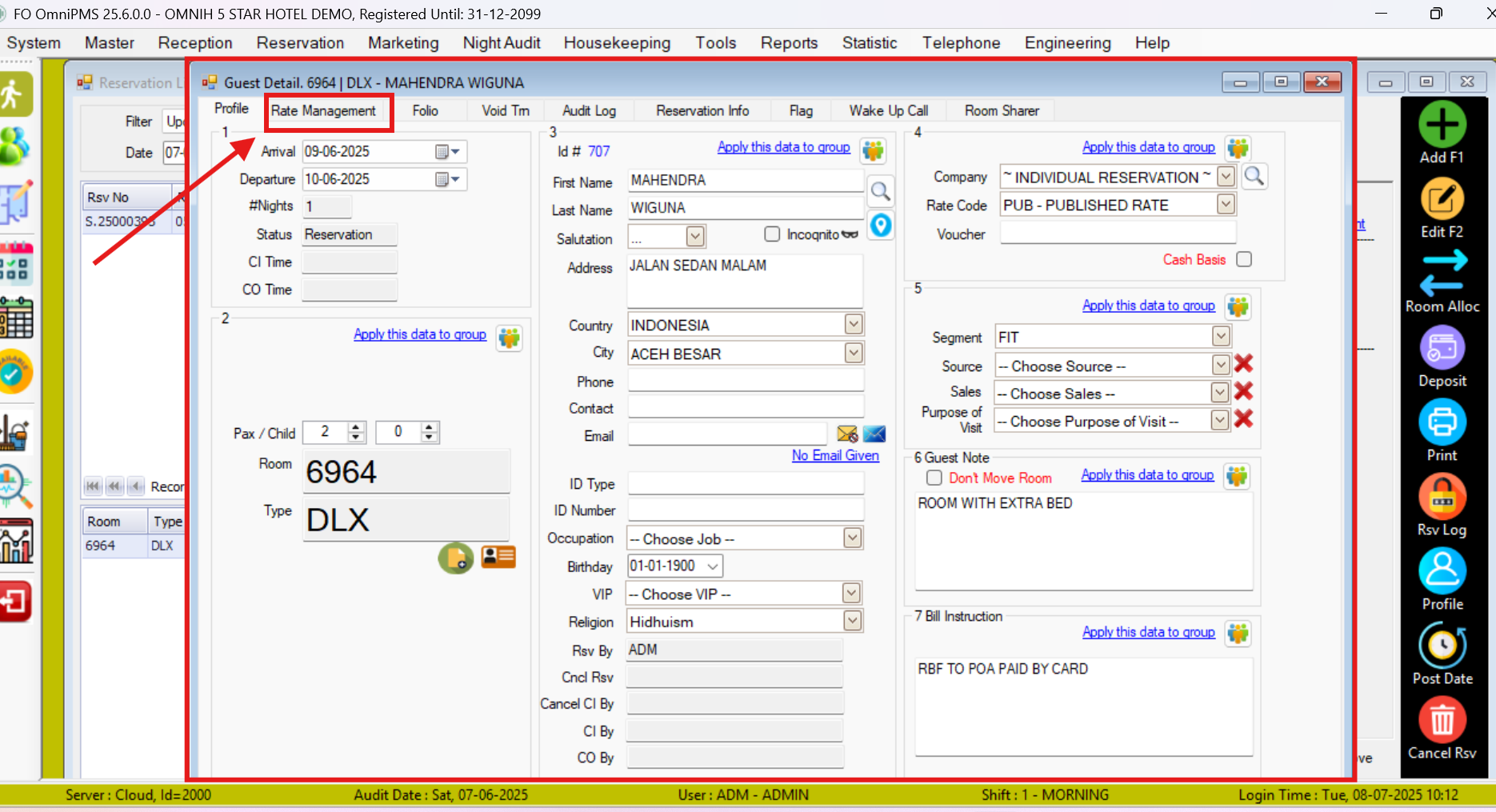The width and height of the screenshot is (1496, 812).
Task: Open the Housekeeping menu
Action: [x=617, y=42]
